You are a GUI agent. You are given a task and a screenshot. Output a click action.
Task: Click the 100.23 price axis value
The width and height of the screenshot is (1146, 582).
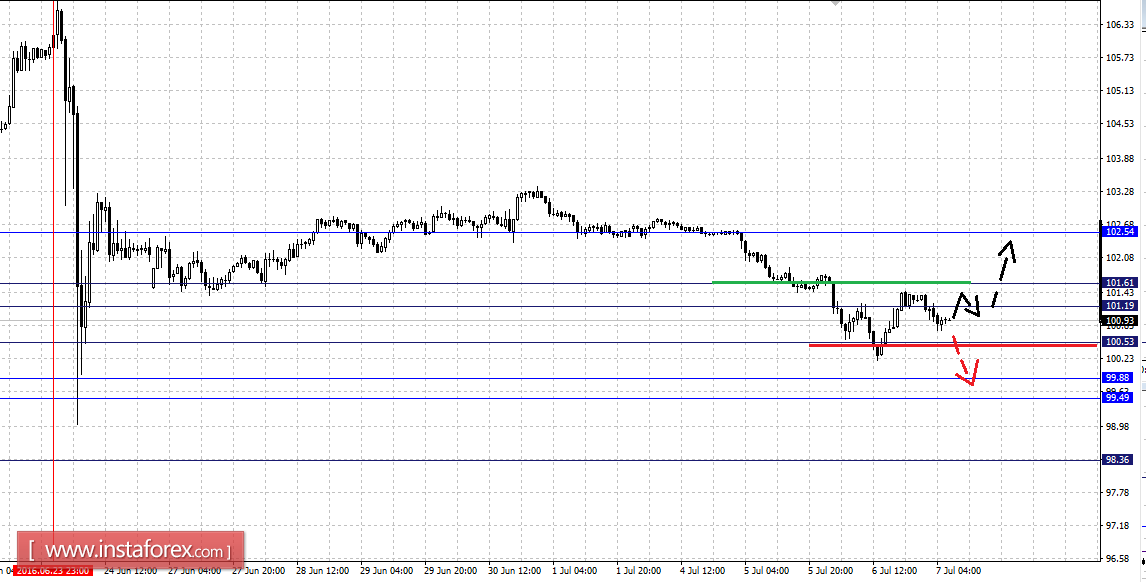coord(1120,358)
